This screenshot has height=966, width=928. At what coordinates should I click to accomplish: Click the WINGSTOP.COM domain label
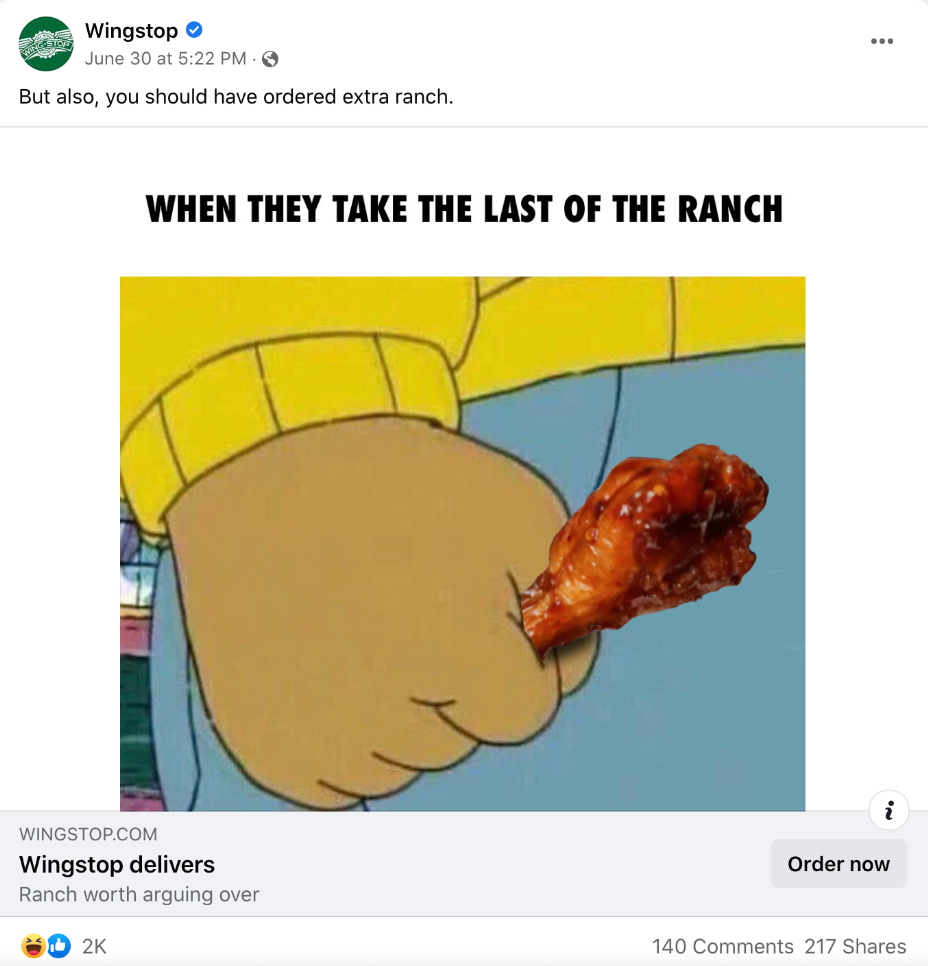[88, 834]
